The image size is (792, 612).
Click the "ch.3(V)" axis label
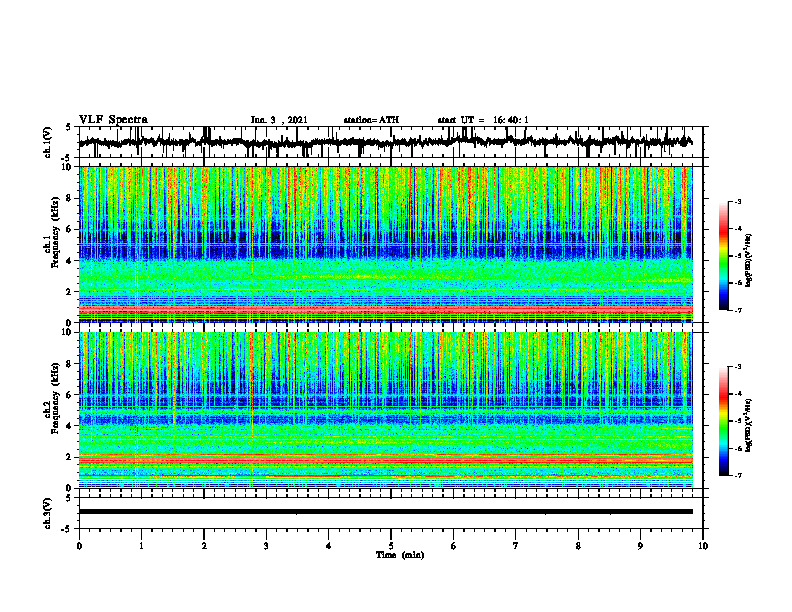pyautogui.click(x=48, y=514)
